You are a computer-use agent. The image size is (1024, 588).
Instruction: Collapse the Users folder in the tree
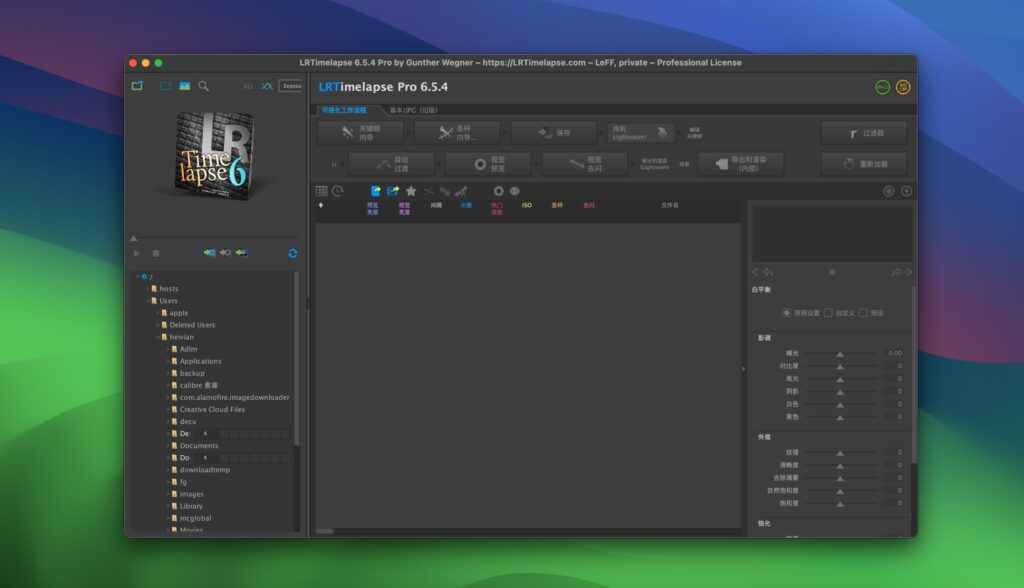coord(147,300)
